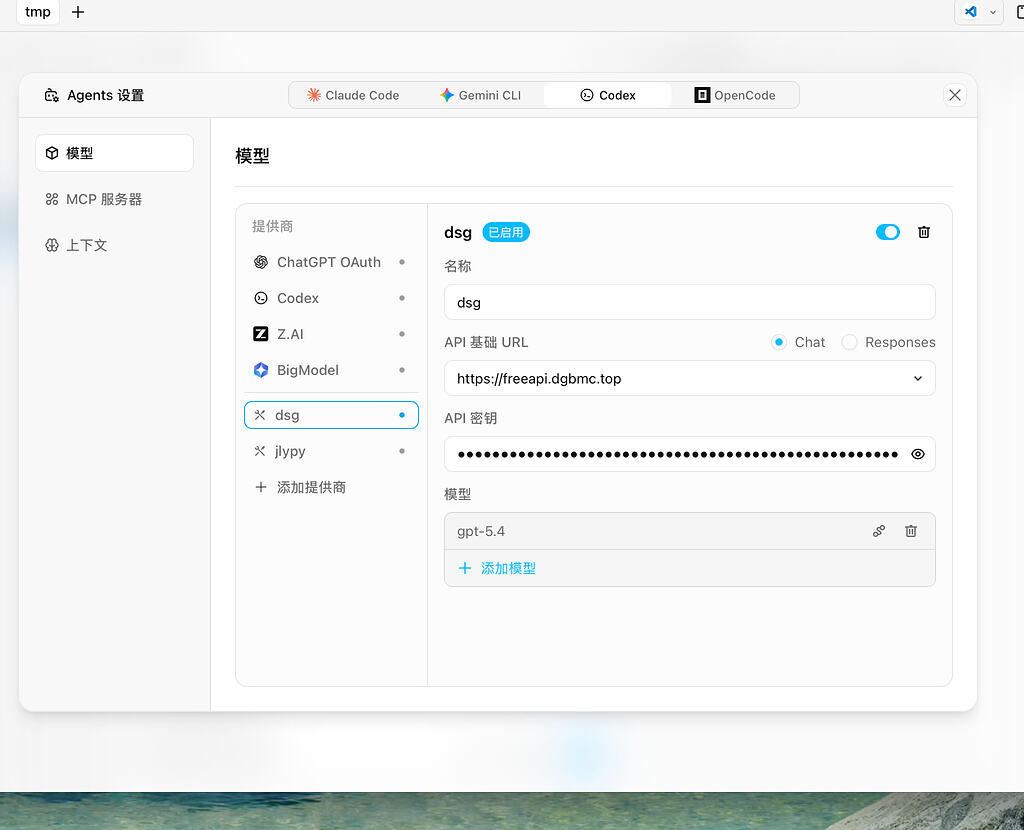
Task: Click the status dot beside ChatGPT OAuth
Action: point(402,262)
